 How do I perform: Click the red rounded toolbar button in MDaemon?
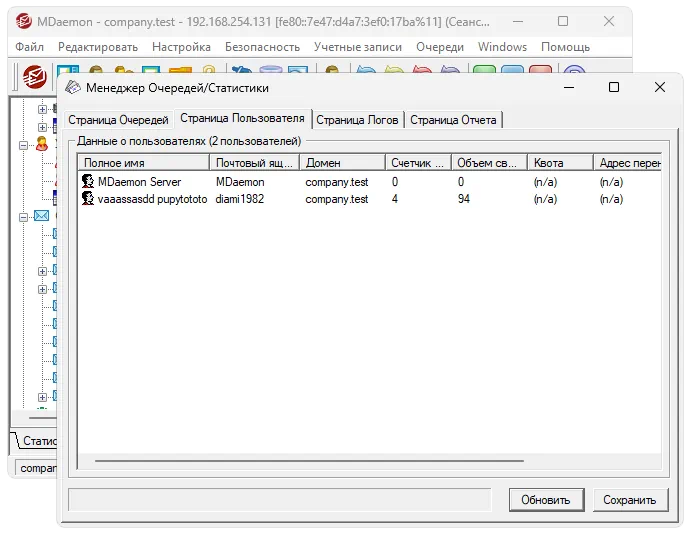tap(540, 70)
